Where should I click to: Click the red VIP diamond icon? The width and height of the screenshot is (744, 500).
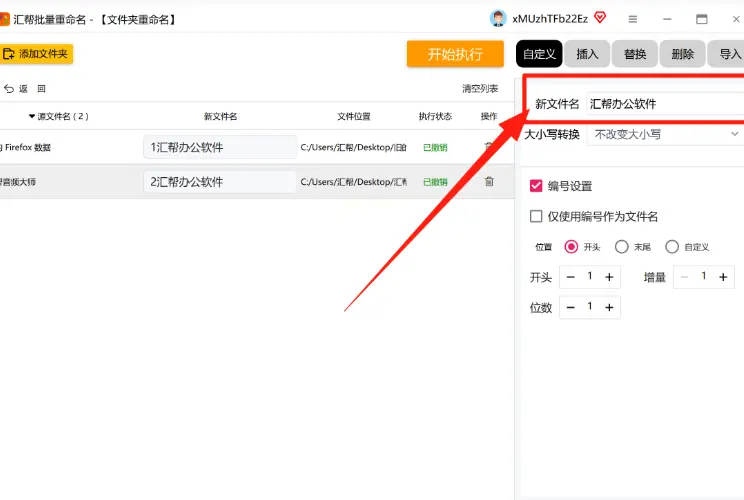(x=600, y=18)
